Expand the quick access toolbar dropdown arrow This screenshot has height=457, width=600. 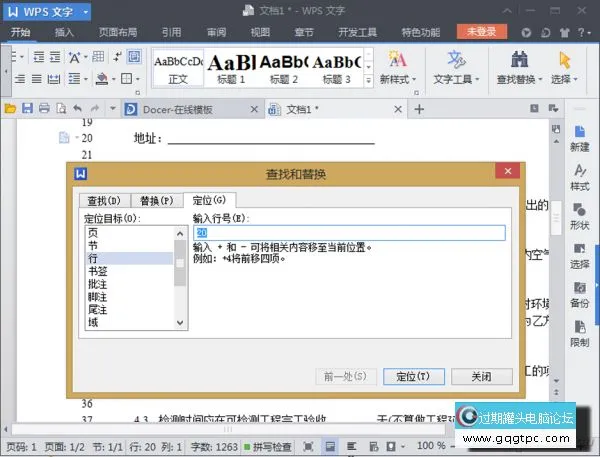[112, 109]
